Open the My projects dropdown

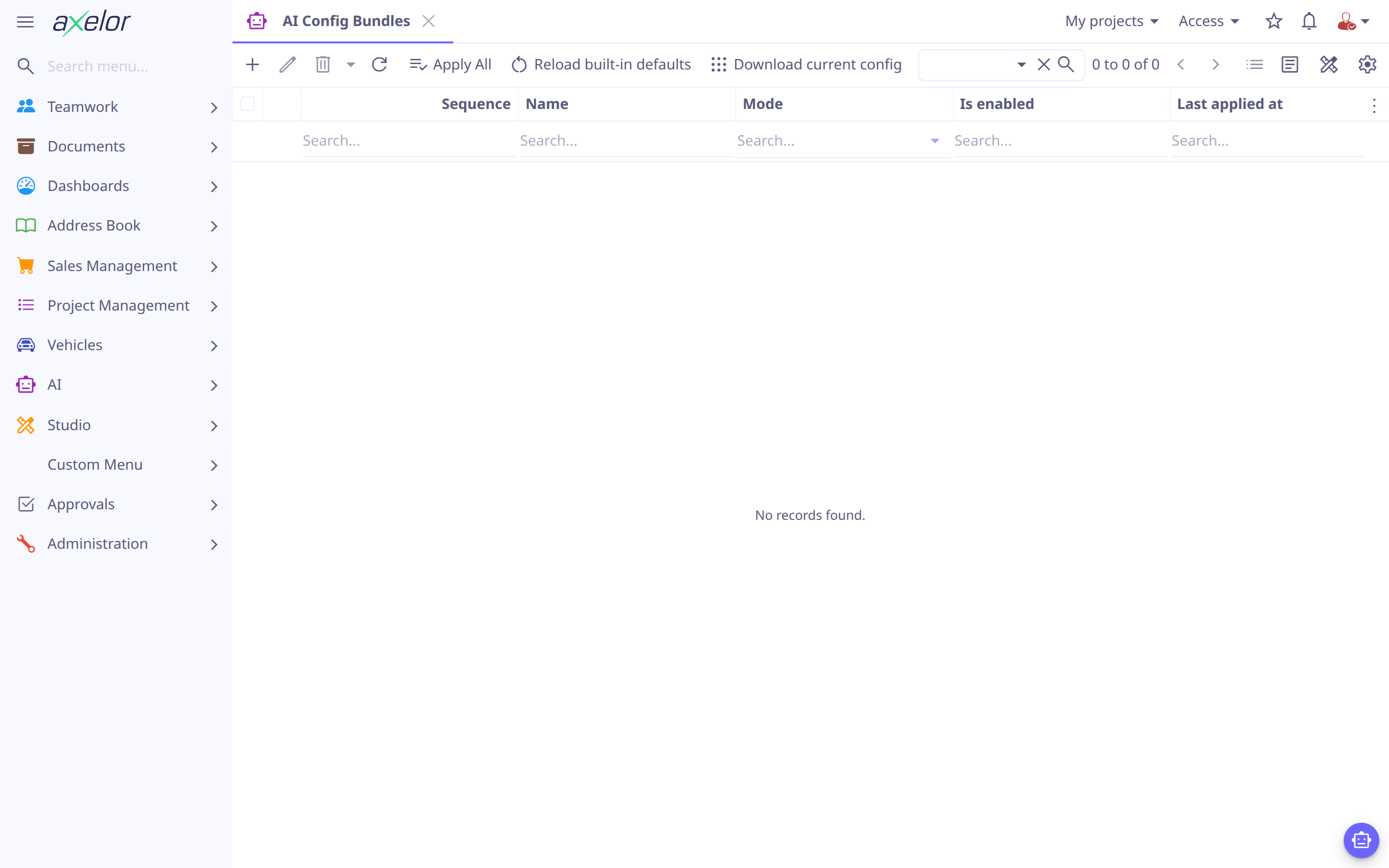pos(1112,21)
